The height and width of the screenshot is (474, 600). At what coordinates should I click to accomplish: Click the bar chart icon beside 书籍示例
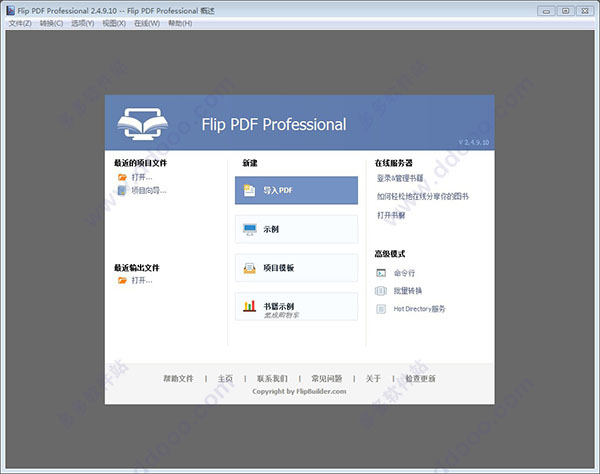[249, 306]
